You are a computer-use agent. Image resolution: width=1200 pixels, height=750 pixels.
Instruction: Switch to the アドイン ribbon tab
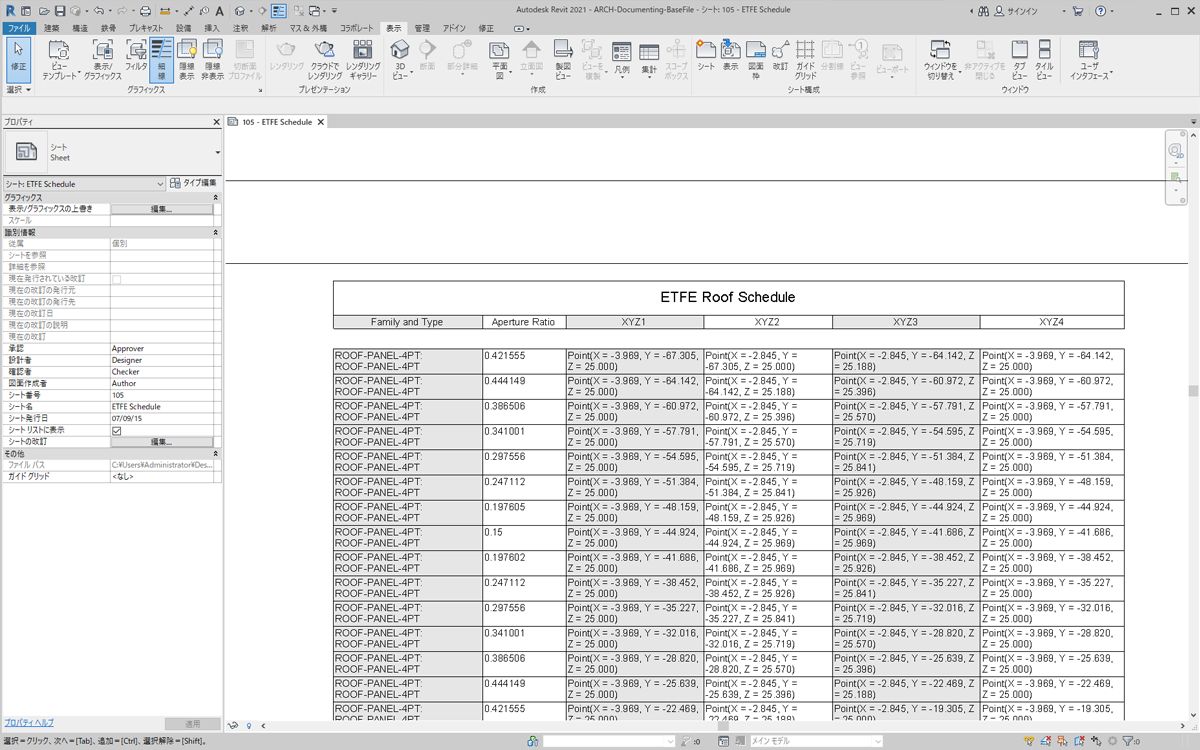click(454, 28)
